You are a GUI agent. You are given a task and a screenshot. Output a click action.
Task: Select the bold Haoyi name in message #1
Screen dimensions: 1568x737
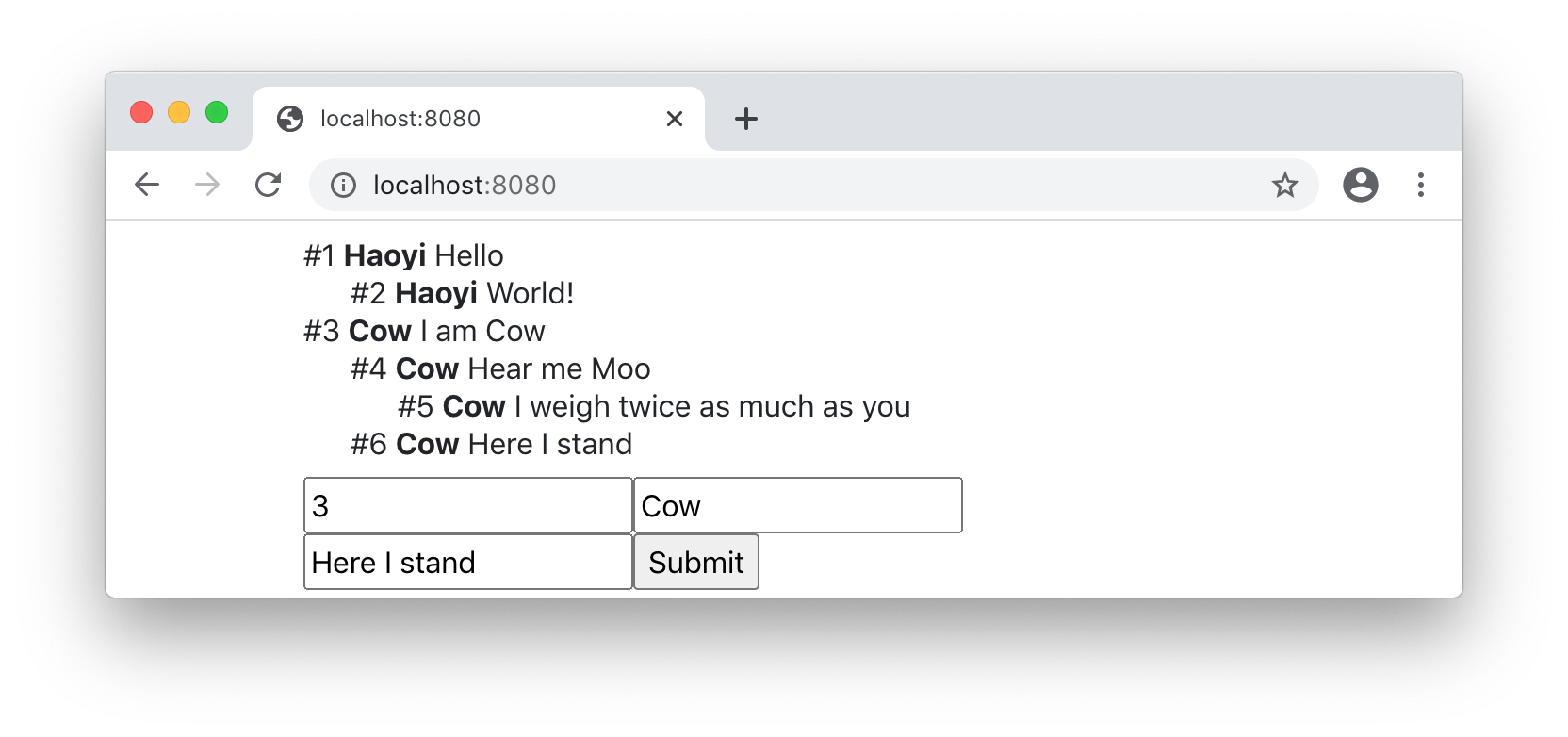click(384, 254)
